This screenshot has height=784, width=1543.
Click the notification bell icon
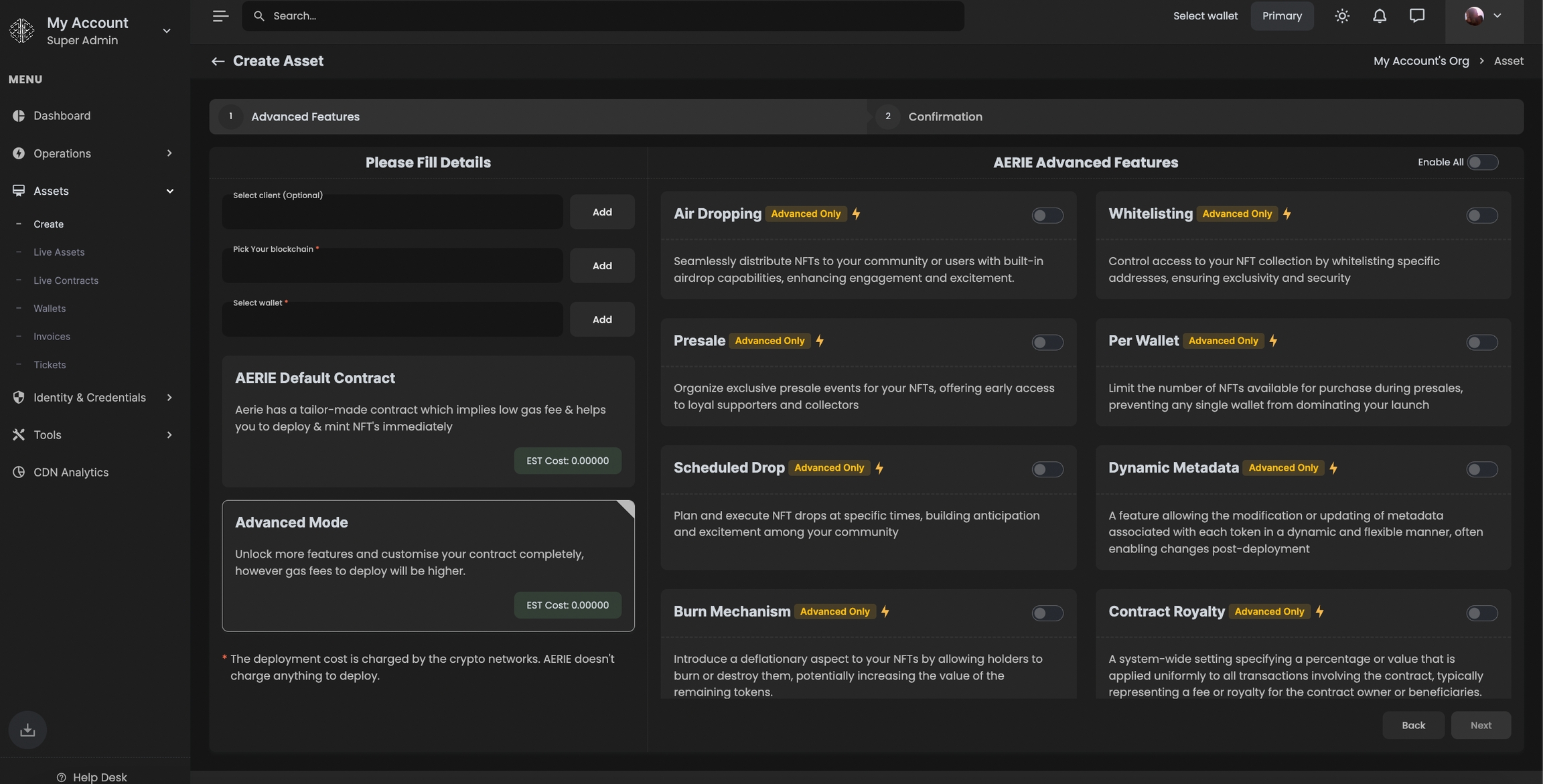pos(1379,16)
